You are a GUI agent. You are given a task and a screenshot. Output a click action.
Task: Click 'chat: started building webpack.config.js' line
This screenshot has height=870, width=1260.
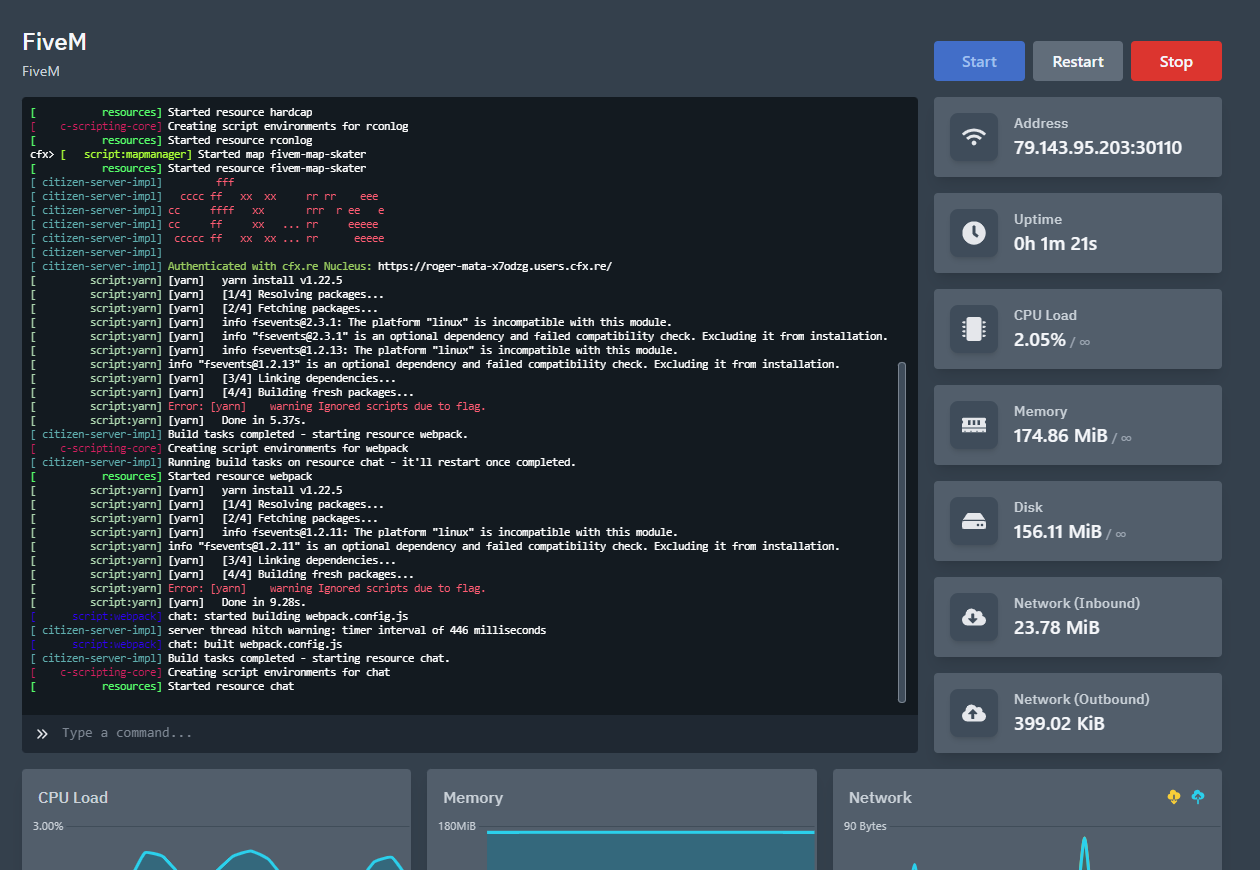tap(288, 616)
